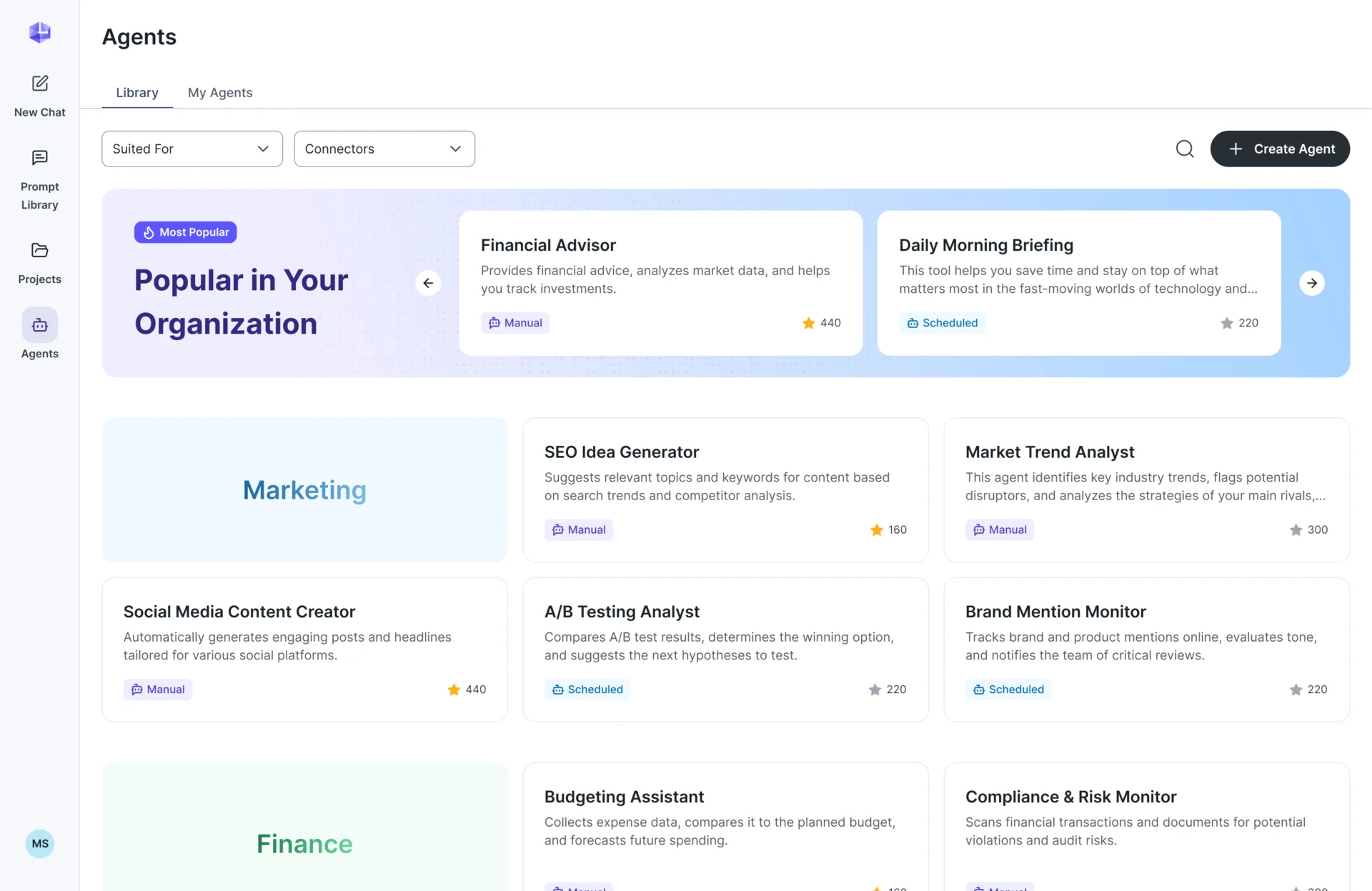Select the Finance category tile
1372x891 pixels.
305,827
